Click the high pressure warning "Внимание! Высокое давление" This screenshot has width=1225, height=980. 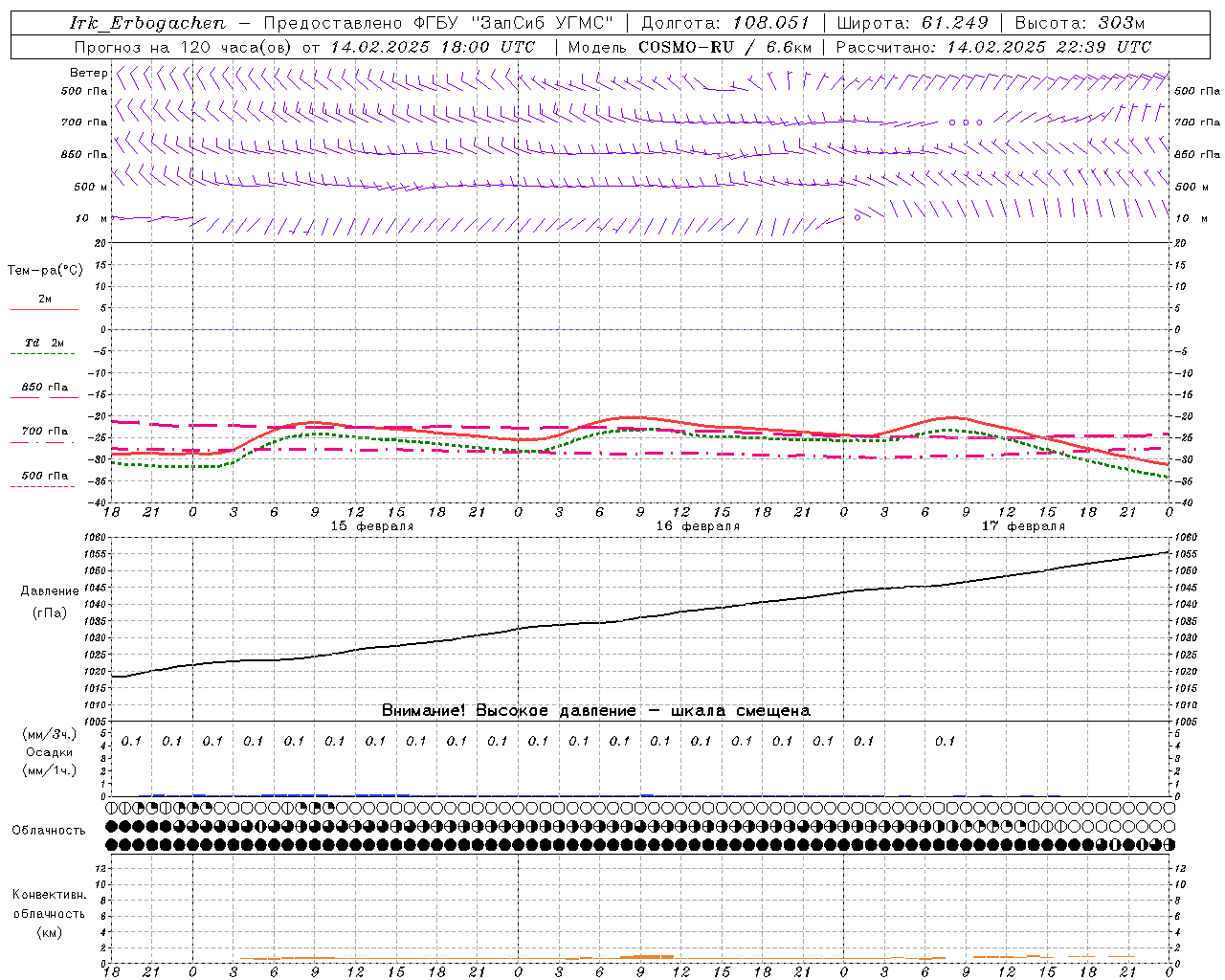508,711
